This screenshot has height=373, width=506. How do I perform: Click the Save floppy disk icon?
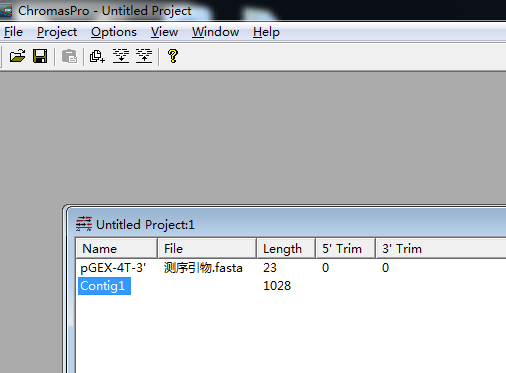tap(40, 56)
